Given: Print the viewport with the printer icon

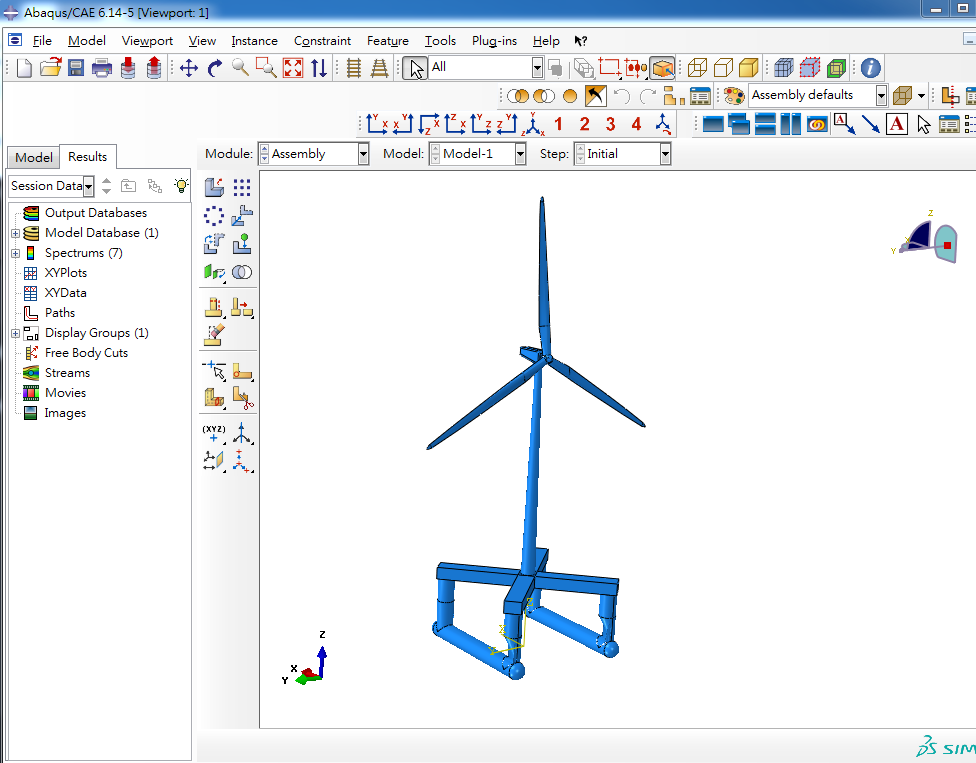Looking at the screenshot, I should coord(101,67).
